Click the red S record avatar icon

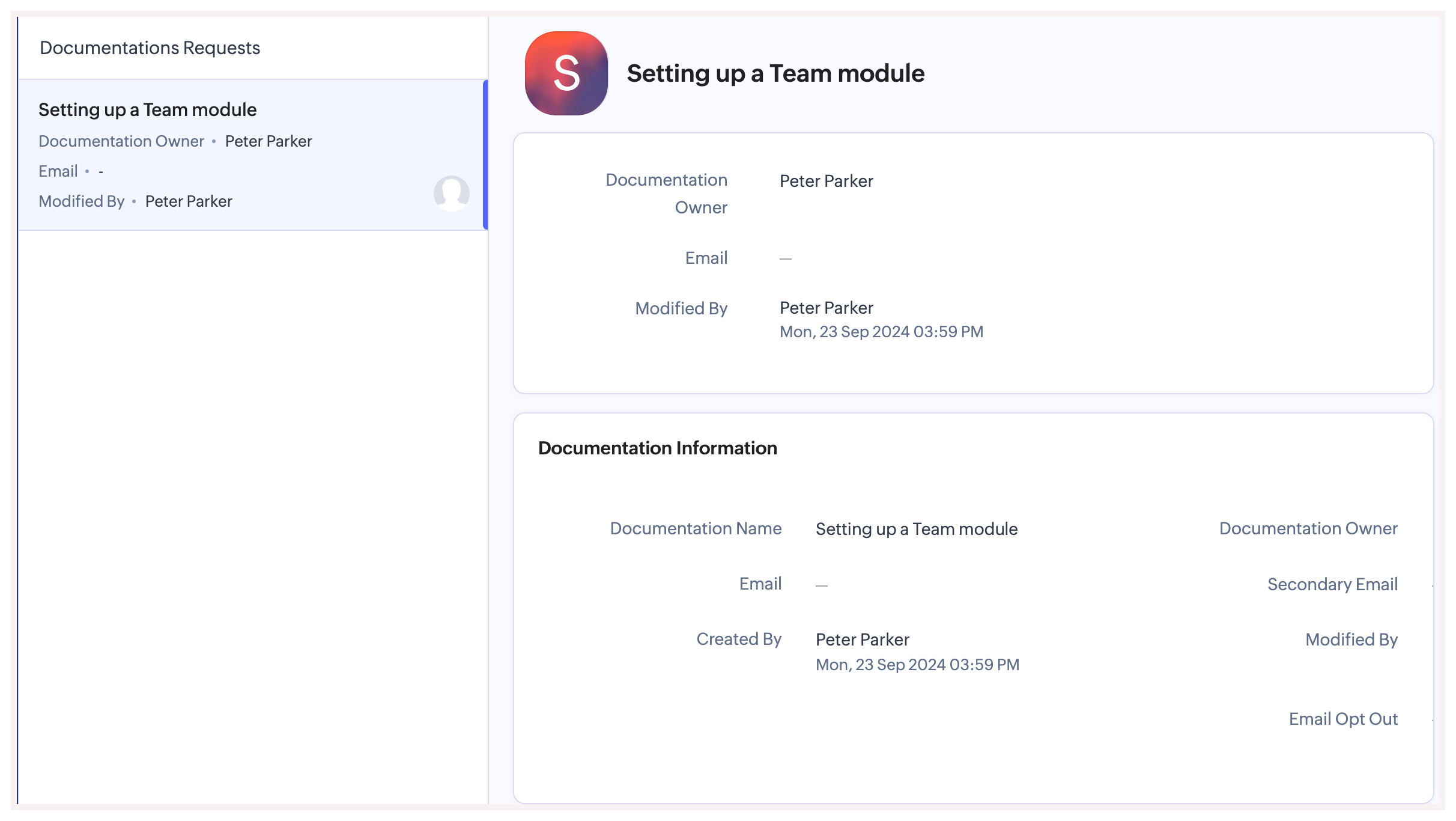click(x=566, y=73)
